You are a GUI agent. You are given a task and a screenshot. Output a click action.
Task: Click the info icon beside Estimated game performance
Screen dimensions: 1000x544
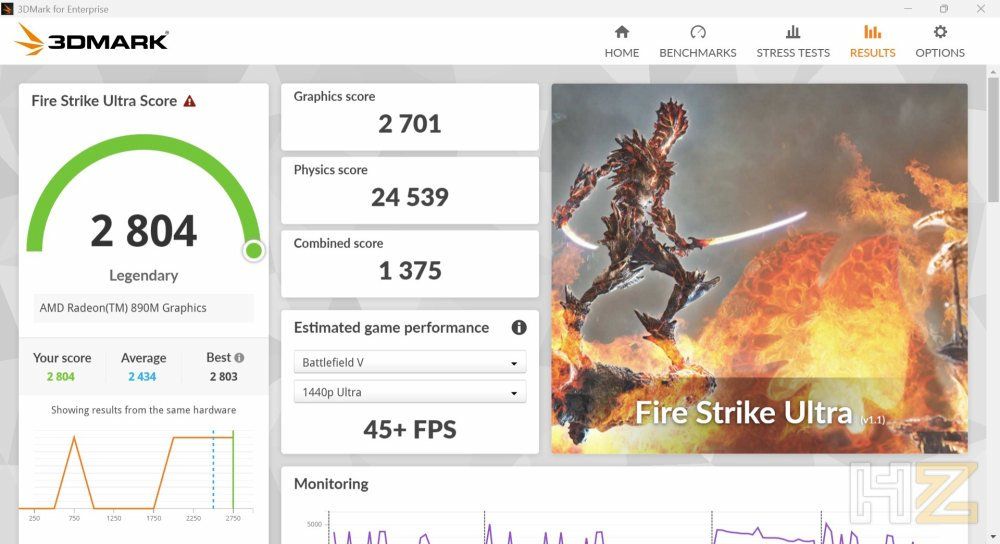tap(519, 327)
